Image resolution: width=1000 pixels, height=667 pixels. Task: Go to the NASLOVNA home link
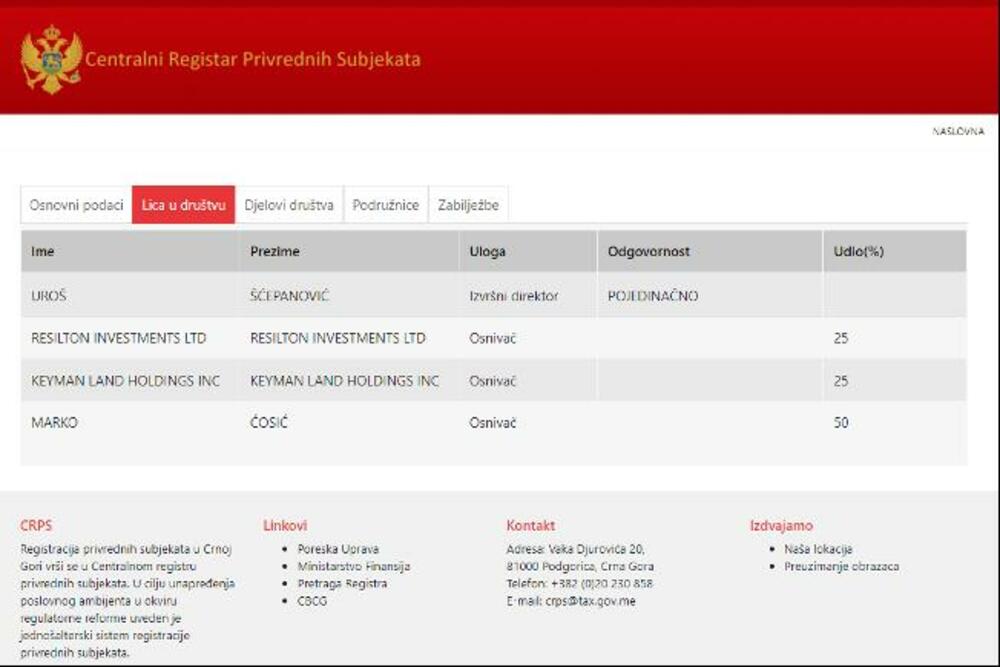point(957,131)
